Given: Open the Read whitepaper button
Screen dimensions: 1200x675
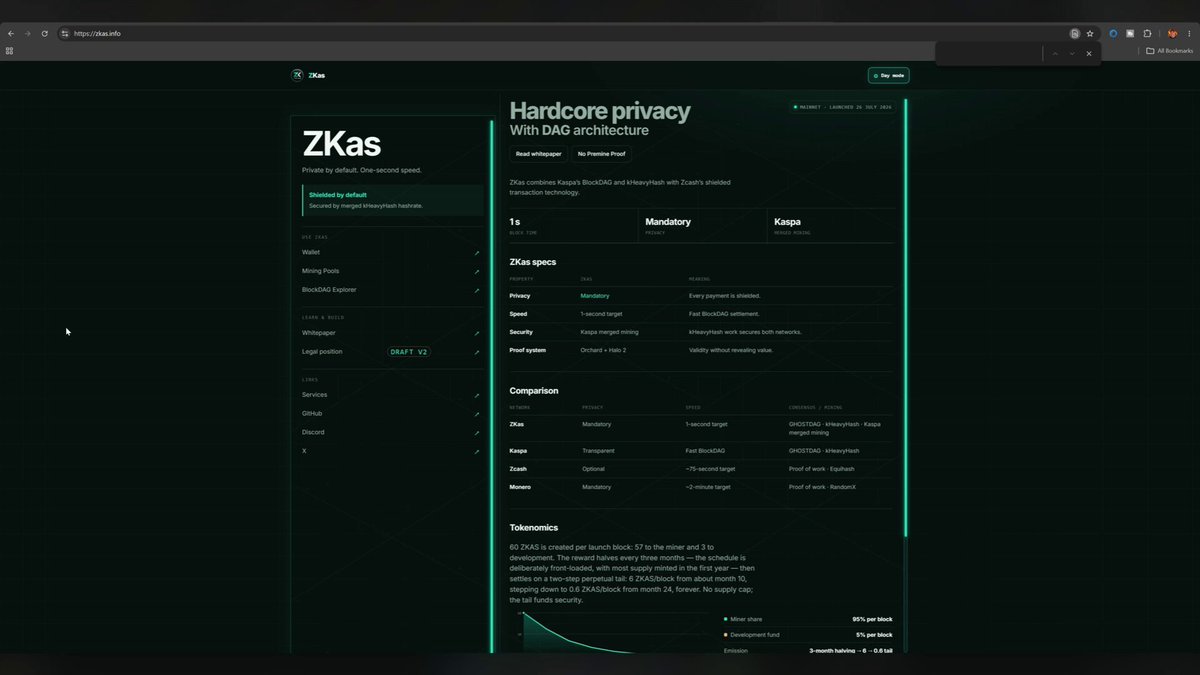Looking at the screenshot, I should [x=538, y=154].
